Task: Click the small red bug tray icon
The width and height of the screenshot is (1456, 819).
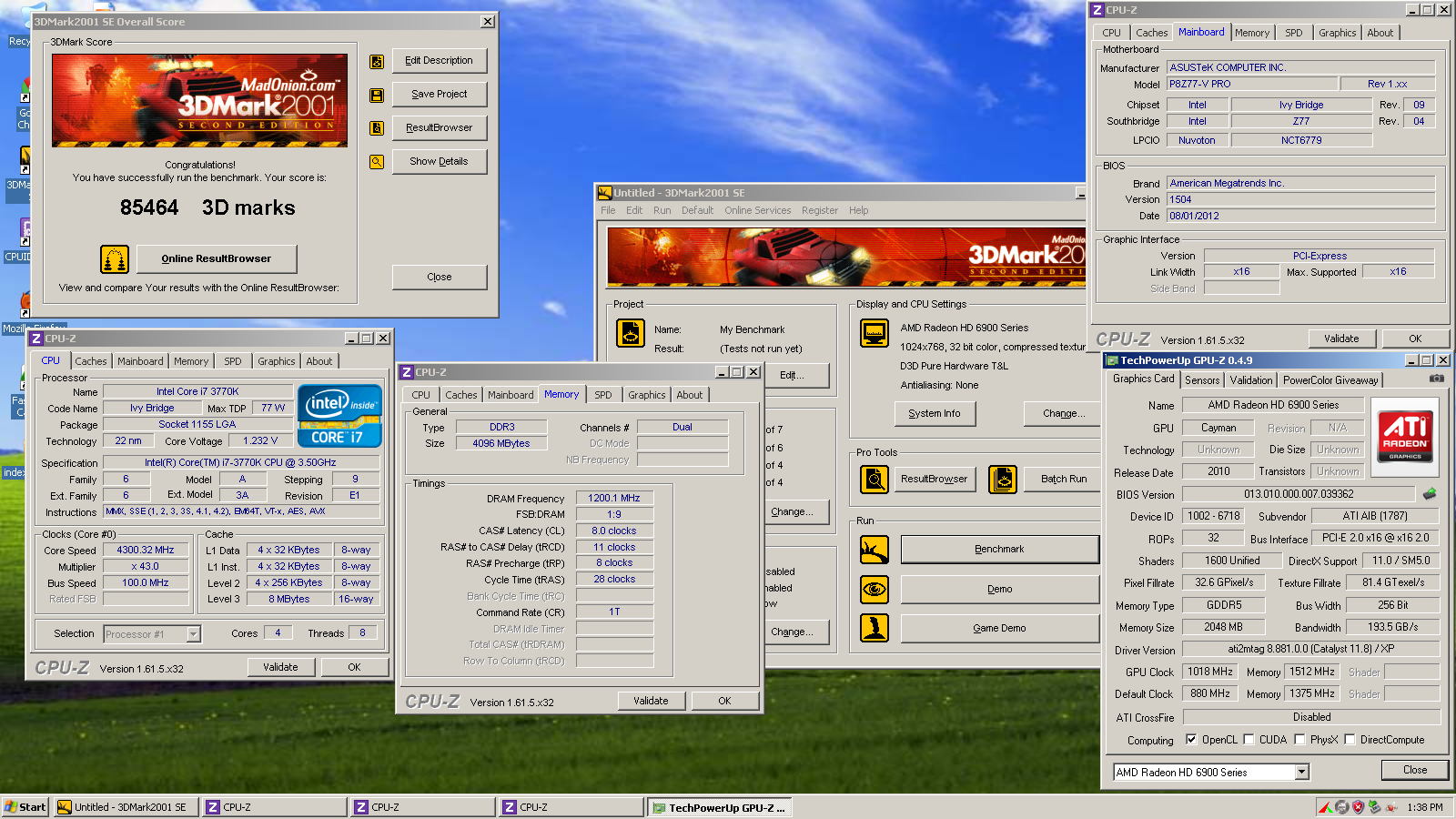Action: (x=1391, y=807)
